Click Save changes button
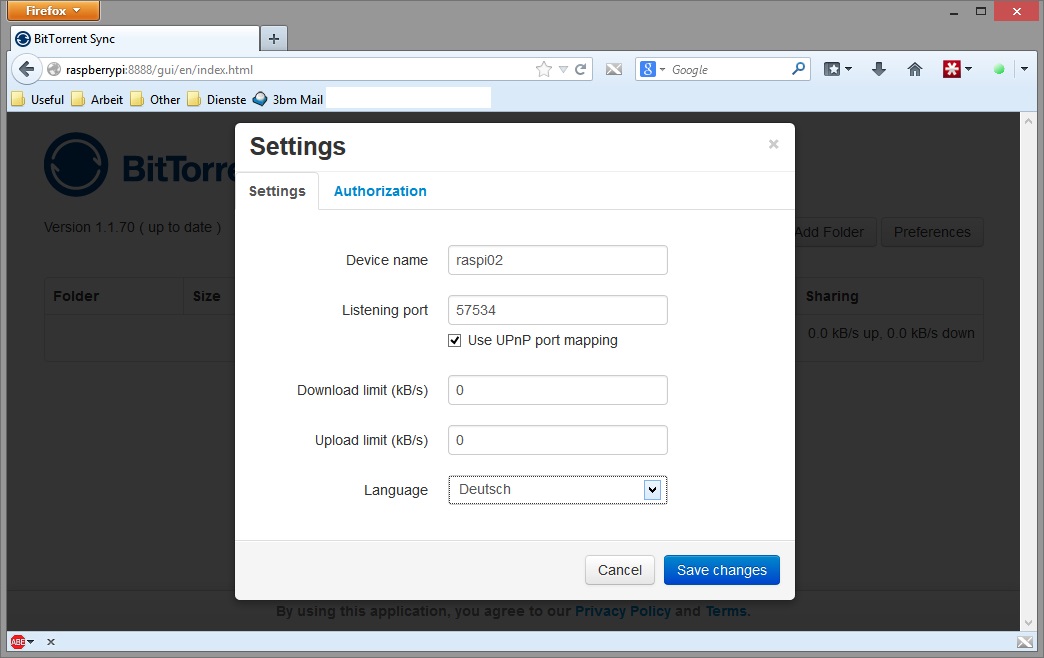 [x=722, y=570]
